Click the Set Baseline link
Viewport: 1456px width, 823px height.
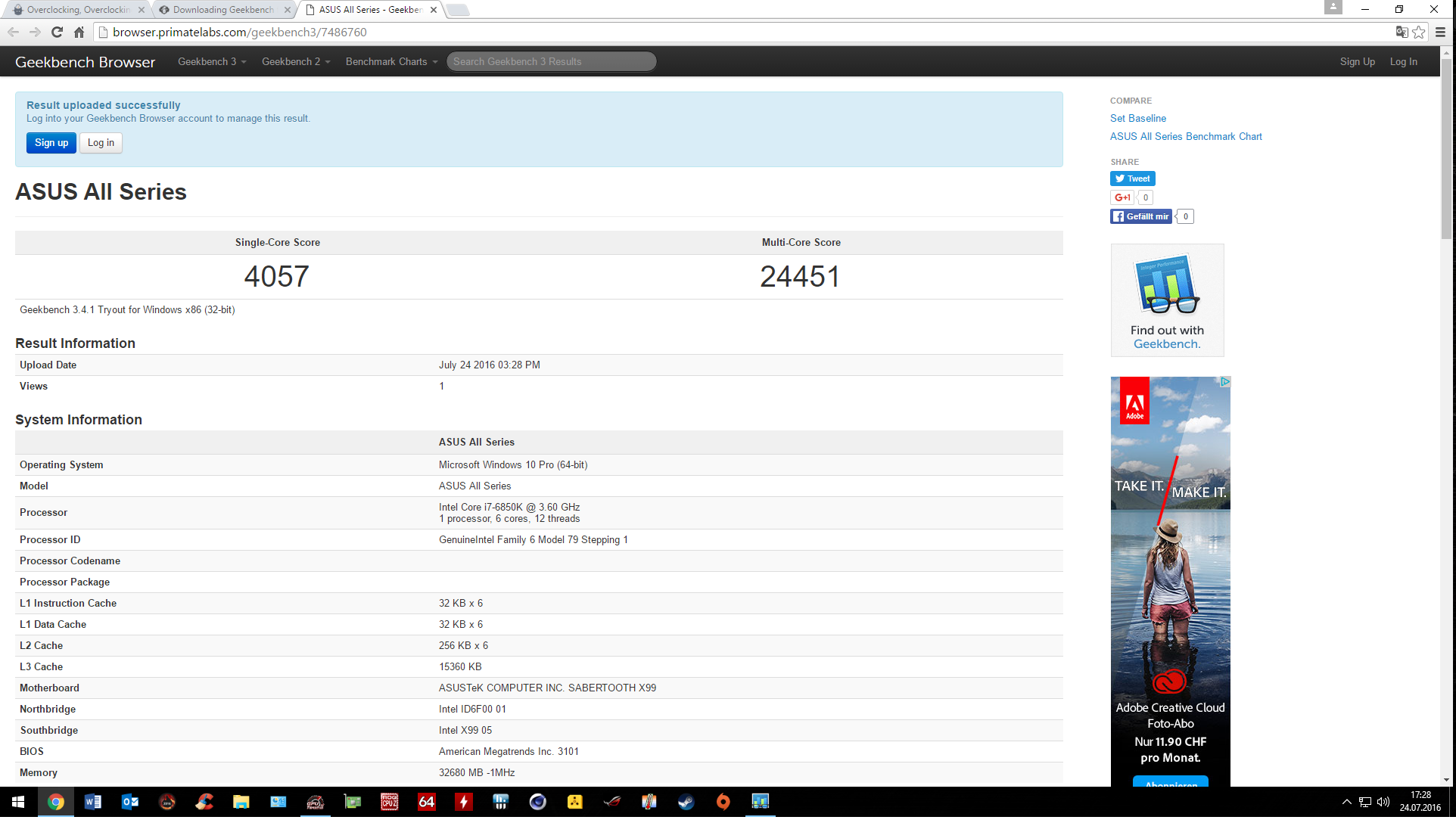coord(1137,118)
